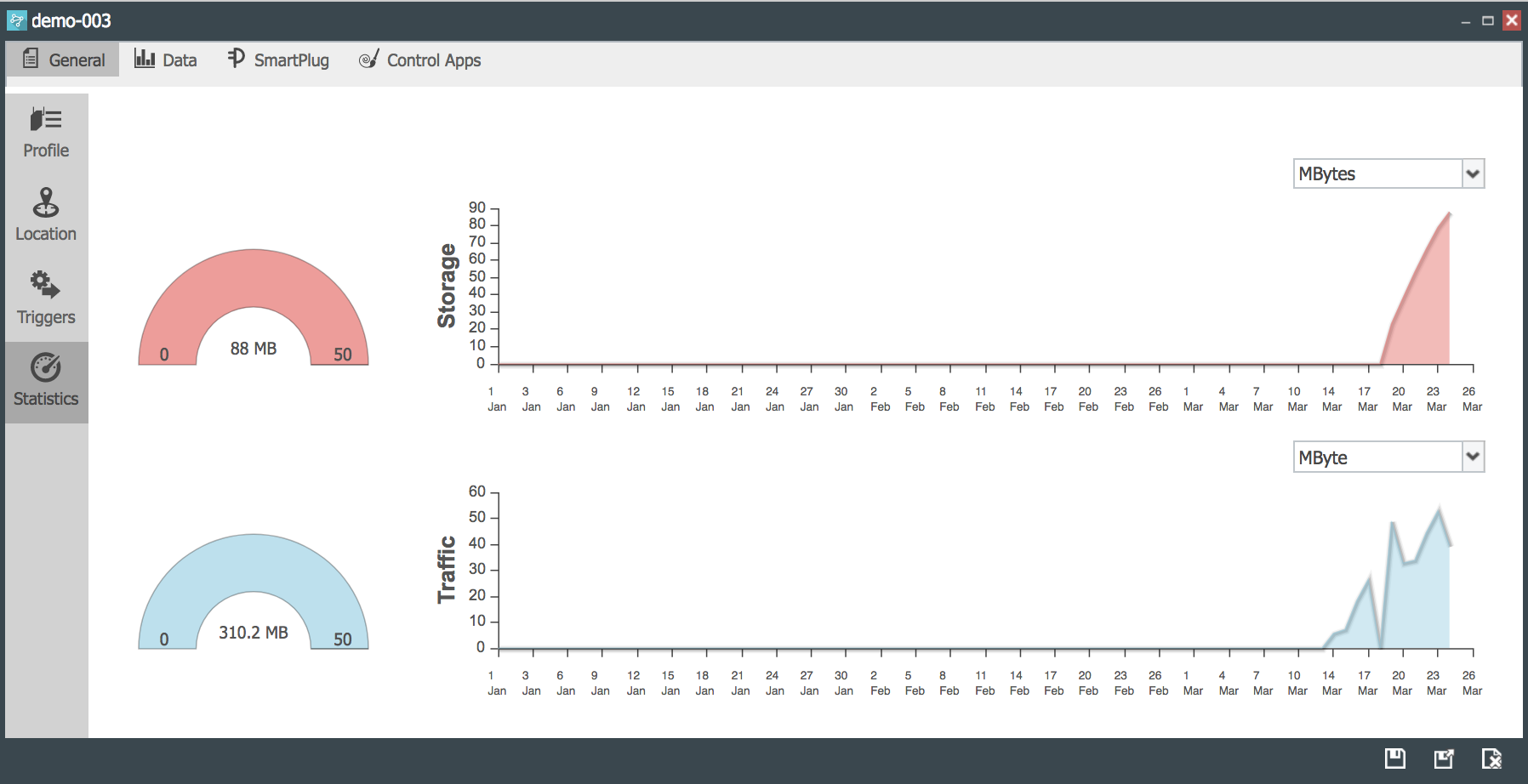Click the Traffic axis title

pos(447,570)
